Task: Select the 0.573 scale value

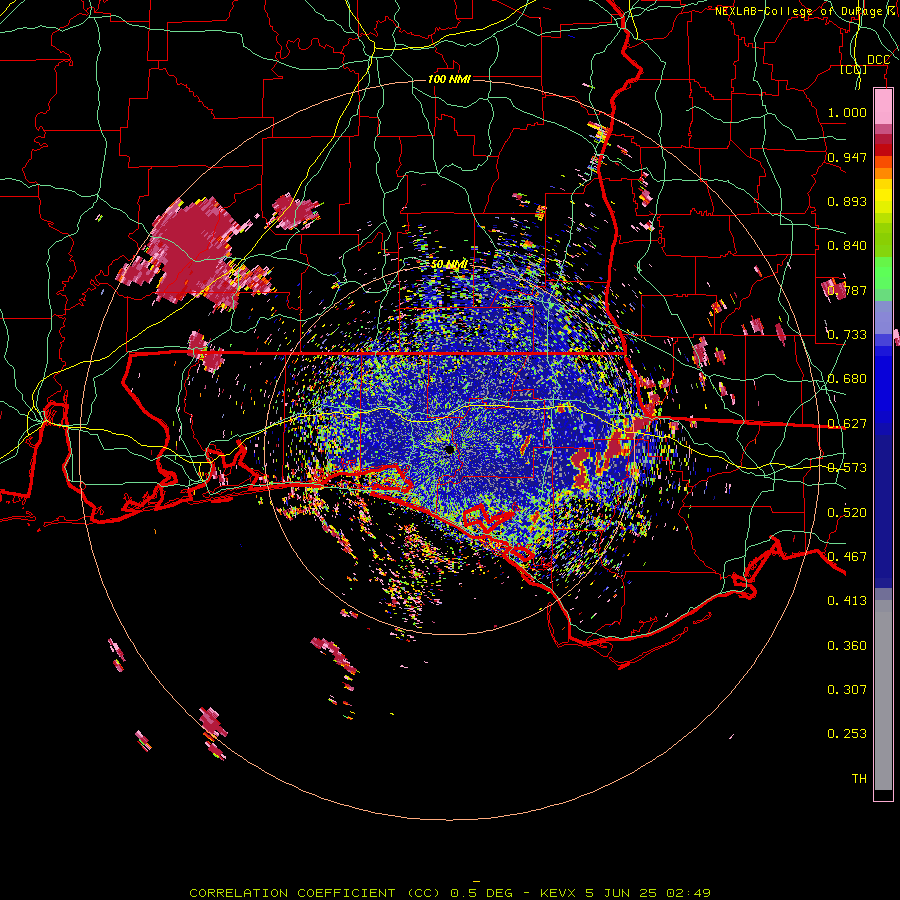Action: 847,467
